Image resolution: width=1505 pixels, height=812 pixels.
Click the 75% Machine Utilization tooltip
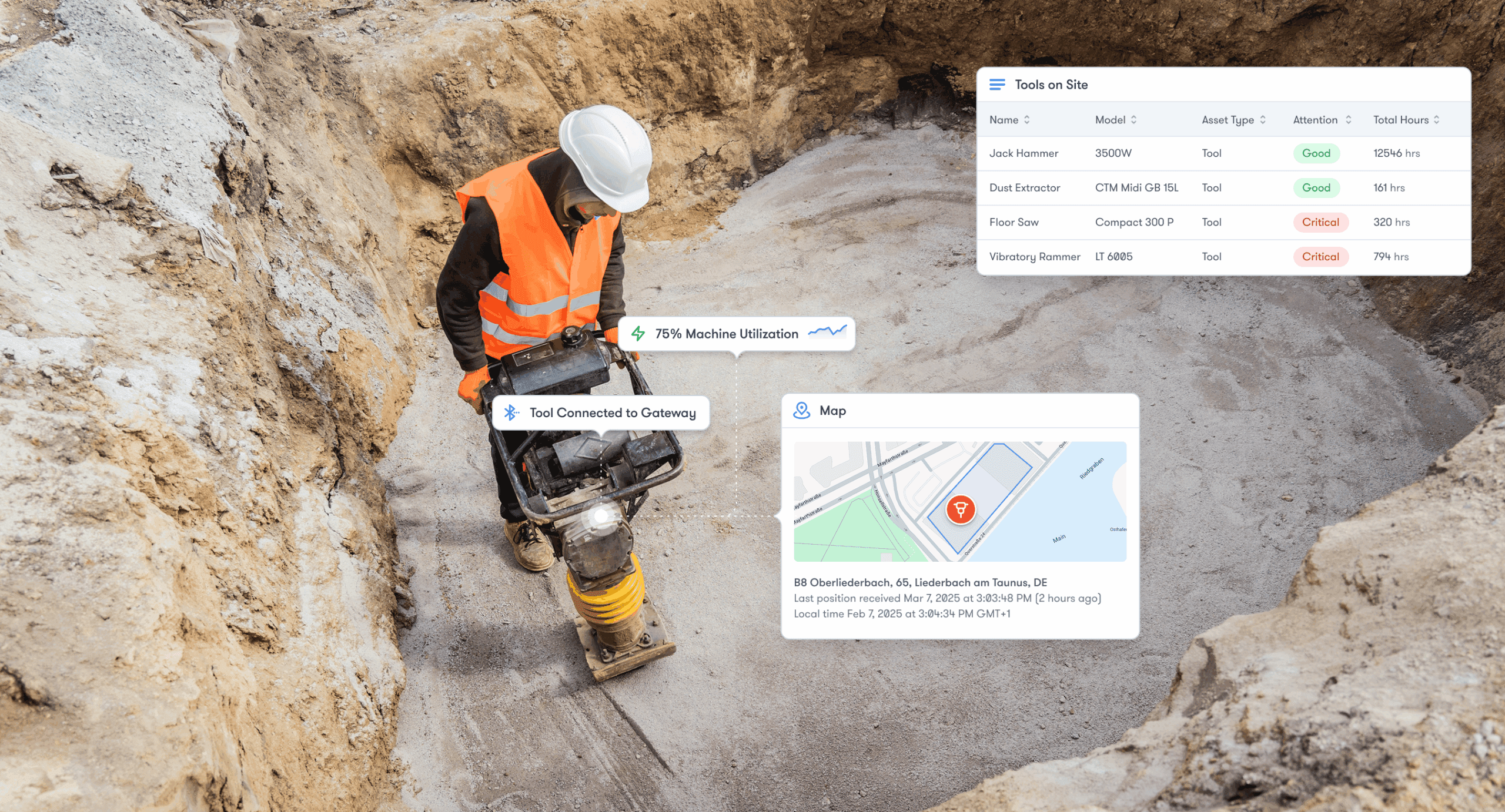pyautogui.click(x=727, y=334)
